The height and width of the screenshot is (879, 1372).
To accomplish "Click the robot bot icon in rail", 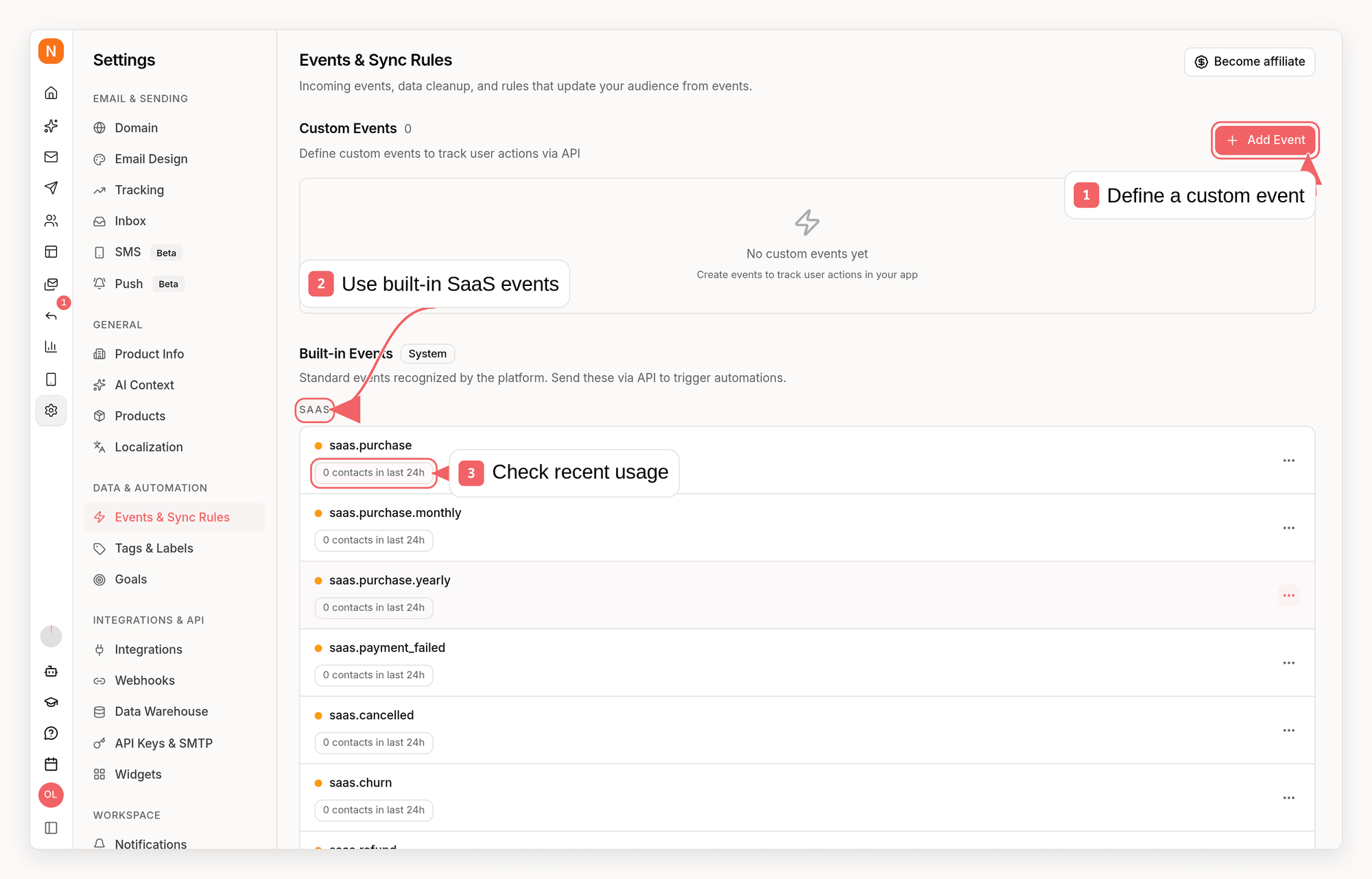I will pyautogui.click(x=51, y=671).
